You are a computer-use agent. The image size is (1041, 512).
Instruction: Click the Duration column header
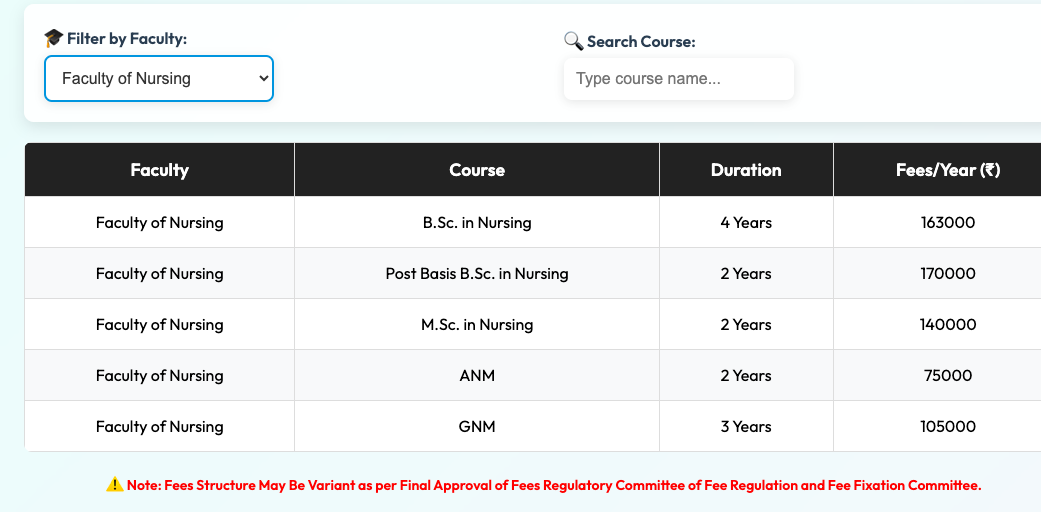(x=746, y=170)
